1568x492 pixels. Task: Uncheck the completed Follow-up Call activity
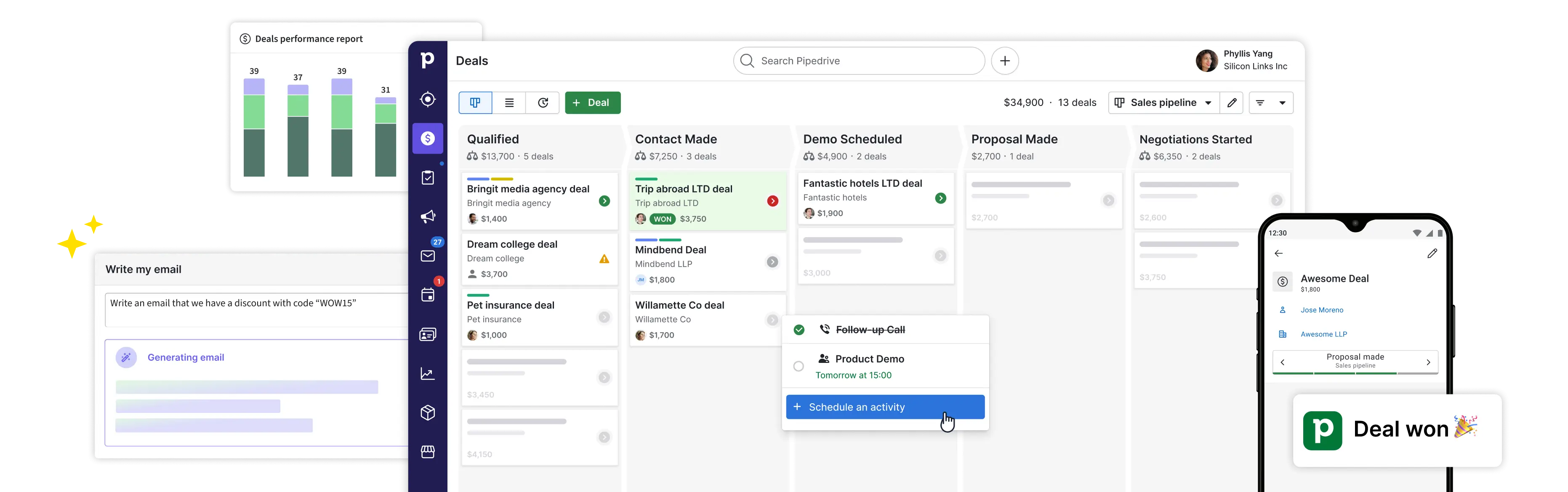799,330
